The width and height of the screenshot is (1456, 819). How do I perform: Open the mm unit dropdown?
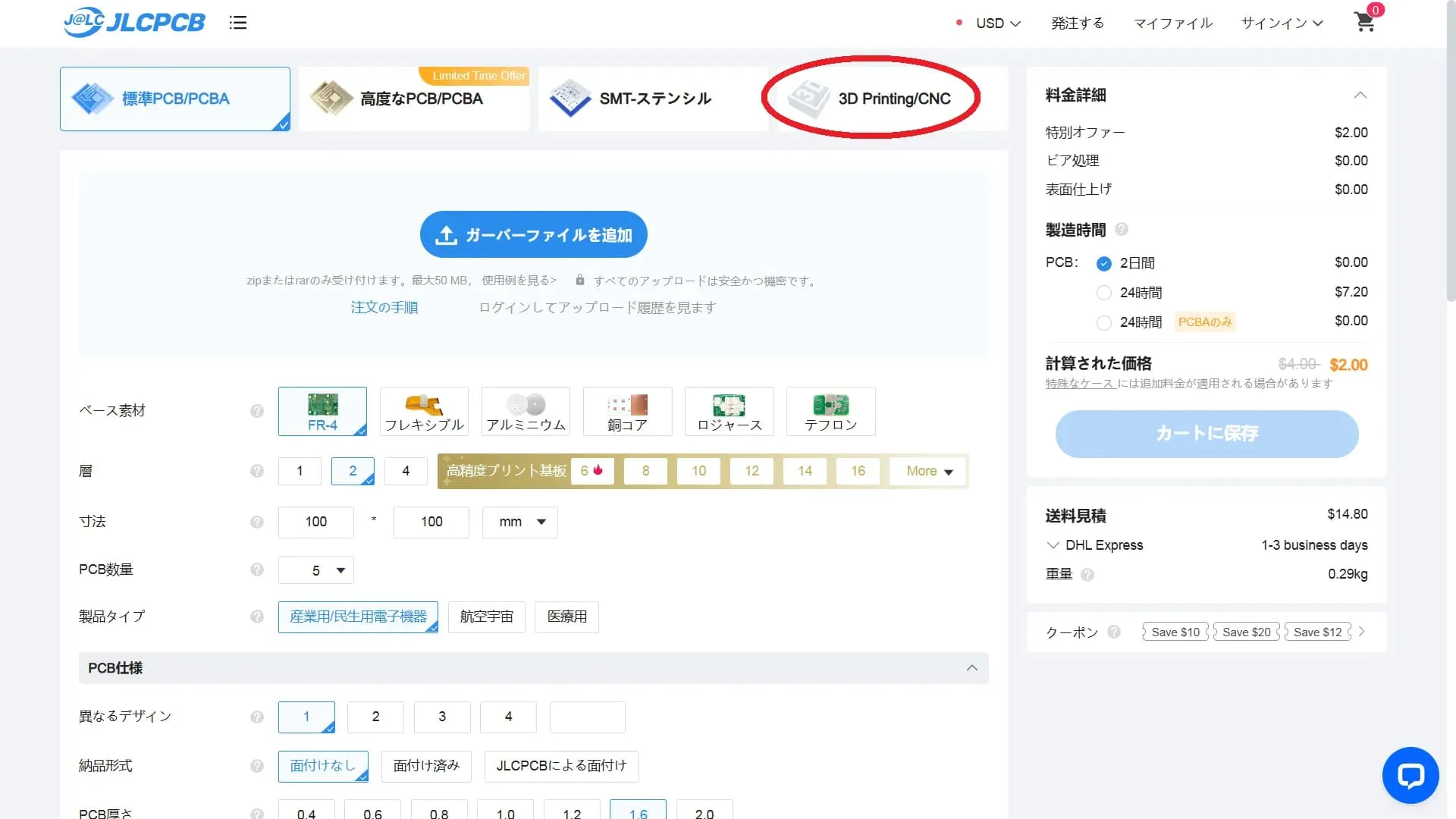[520, 522]
